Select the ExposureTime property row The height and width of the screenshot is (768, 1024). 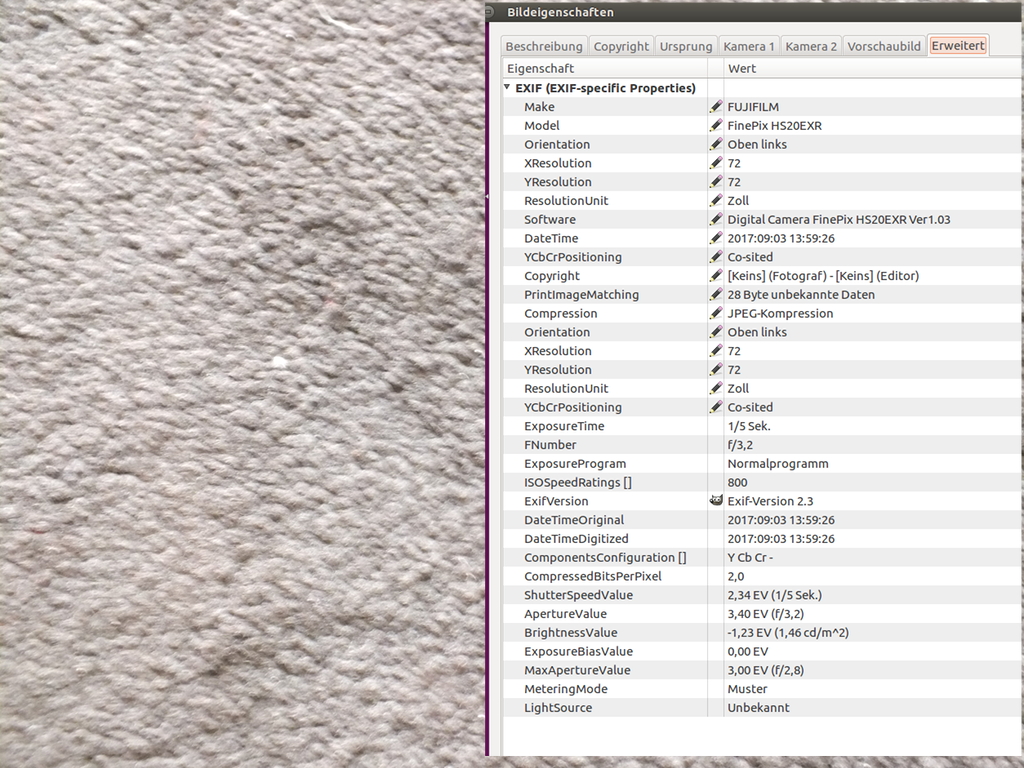pos(564,426)
